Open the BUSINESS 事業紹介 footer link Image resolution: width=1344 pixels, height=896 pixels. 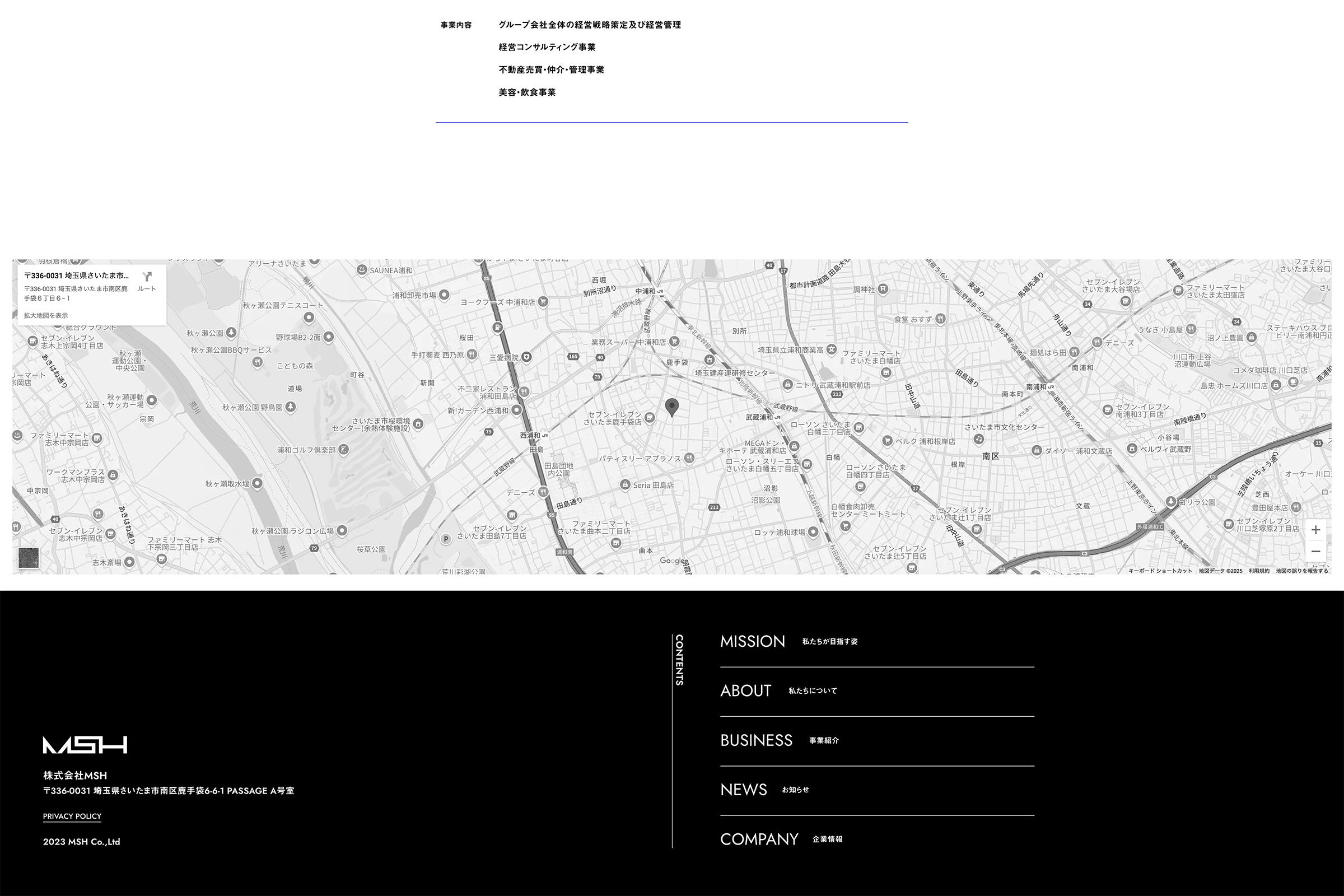tap(756, 740)
